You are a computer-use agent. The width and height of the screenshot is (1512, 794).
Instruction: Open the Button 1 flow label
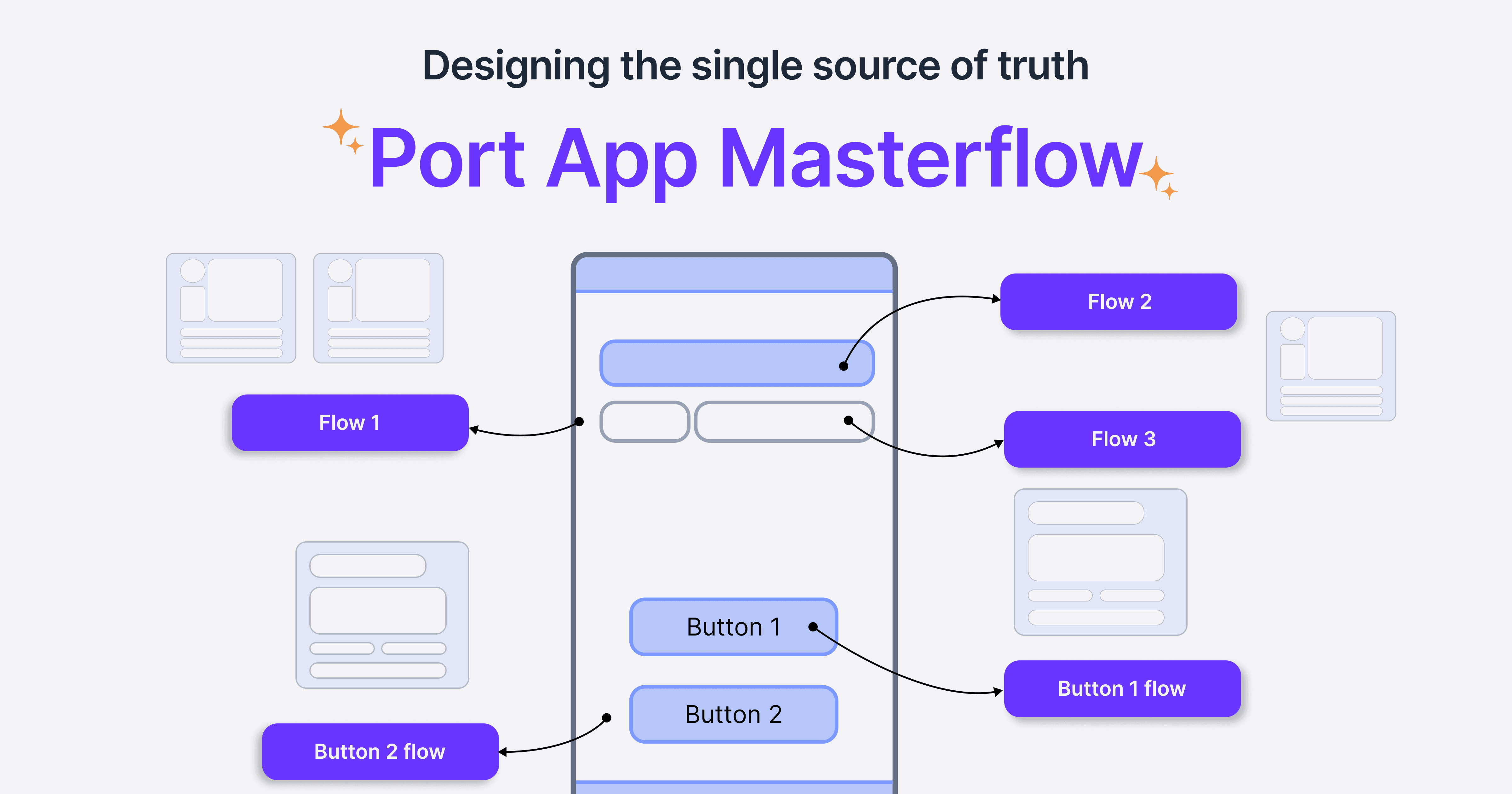click(x=1122, y=689)
